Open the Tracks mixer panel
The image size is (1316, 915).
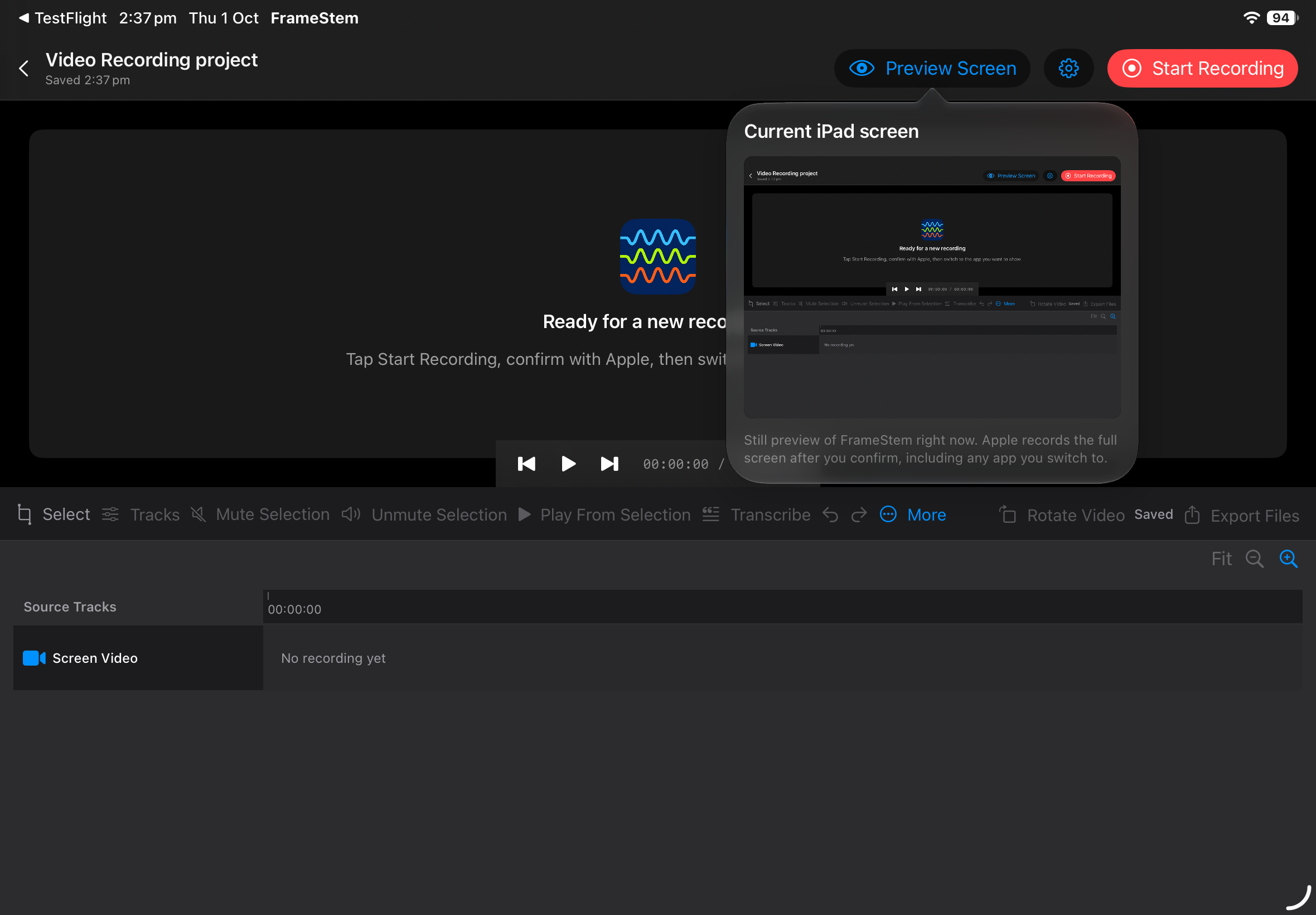point(141,514)
